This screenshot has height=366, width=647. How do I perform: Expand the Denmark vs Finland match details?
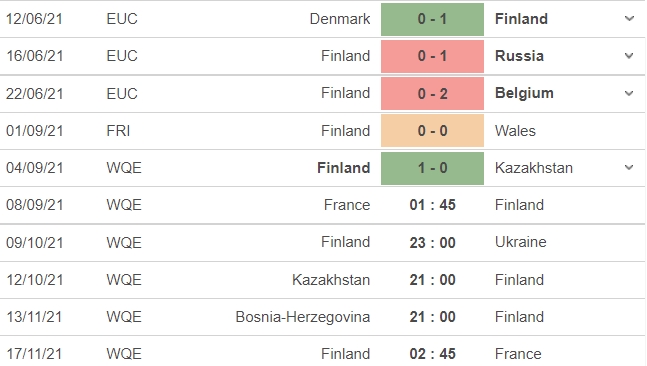coord(629,19)
